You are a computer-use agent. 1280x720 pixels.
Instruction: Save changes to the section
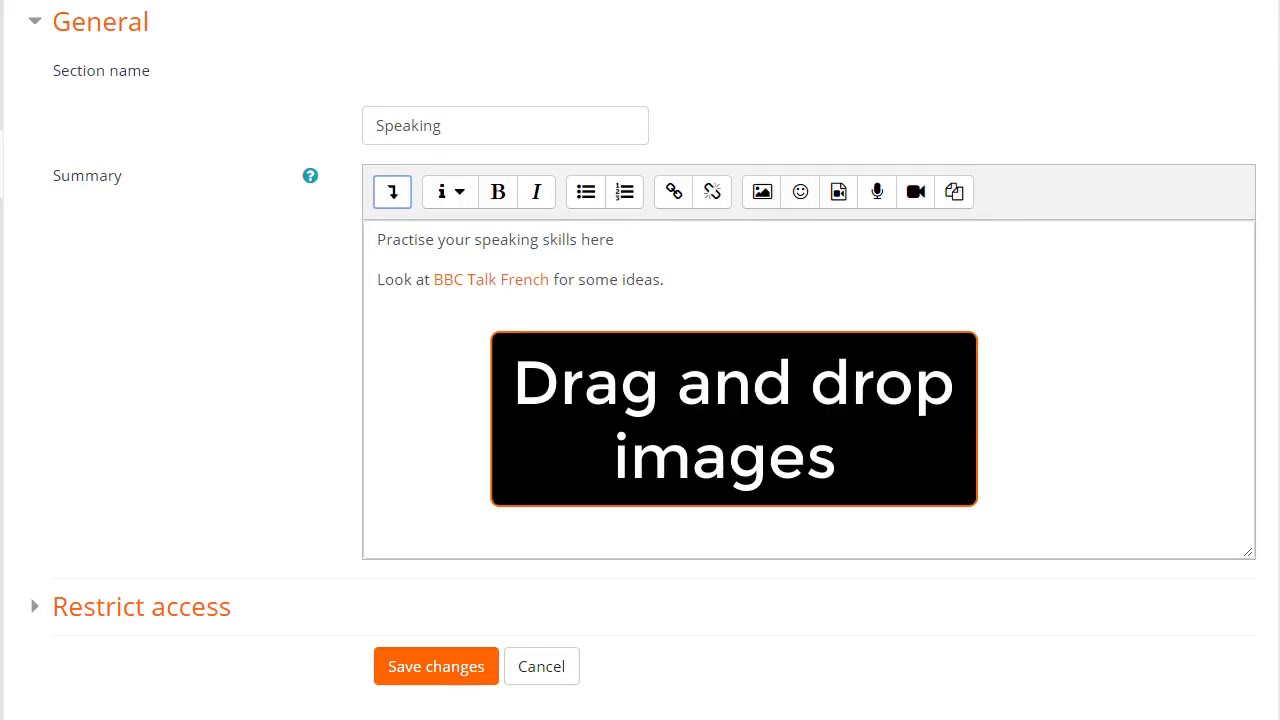pos(436,666)
